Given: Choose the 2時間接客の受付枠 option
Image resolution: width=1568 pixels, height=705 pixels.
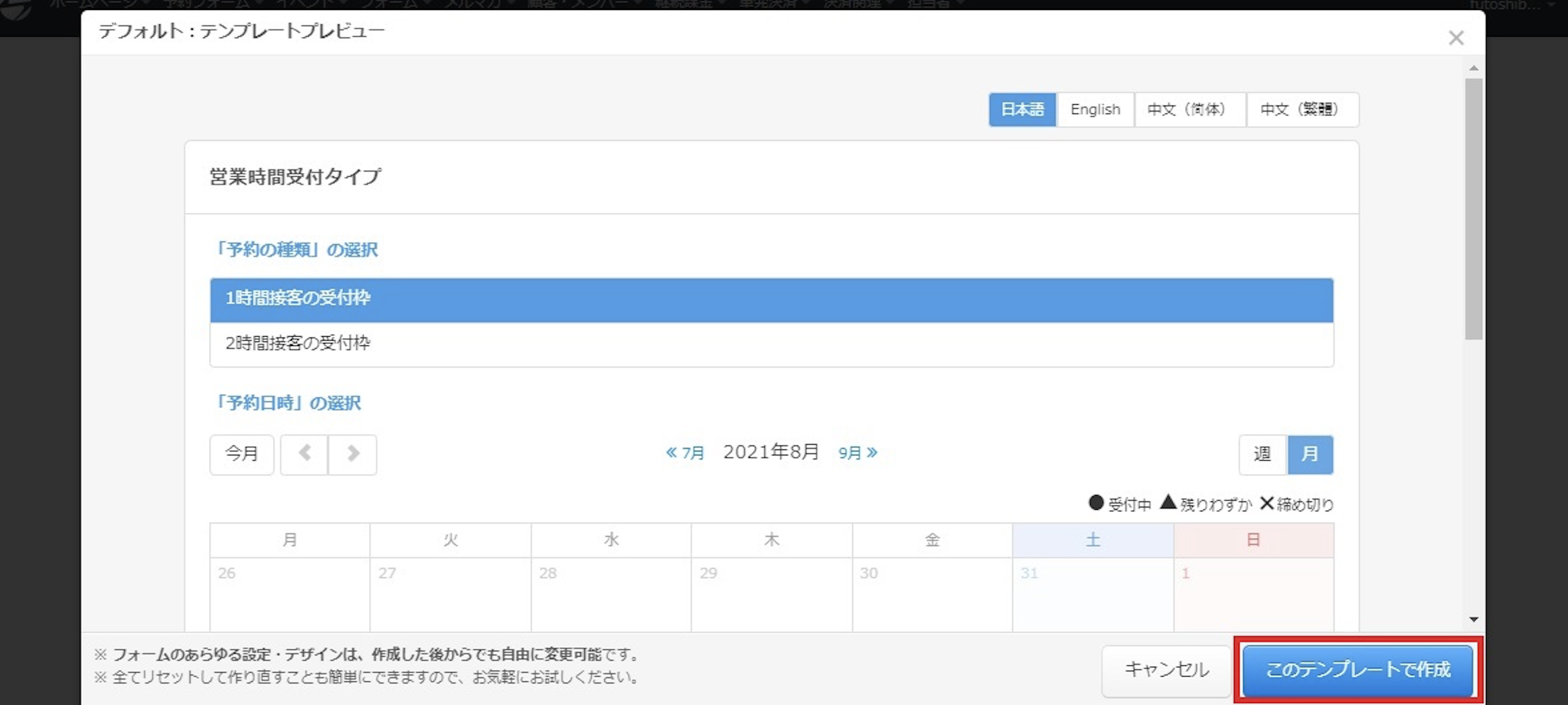Looking at the screenshot, I should (x=771, y=344).
